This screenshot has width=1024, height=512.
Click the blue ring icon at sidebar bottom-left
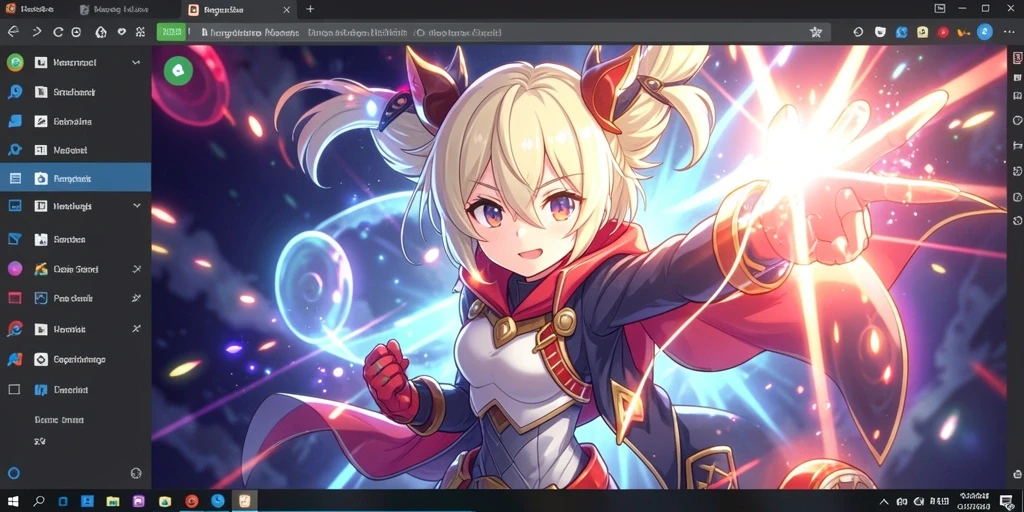point(14,473)
